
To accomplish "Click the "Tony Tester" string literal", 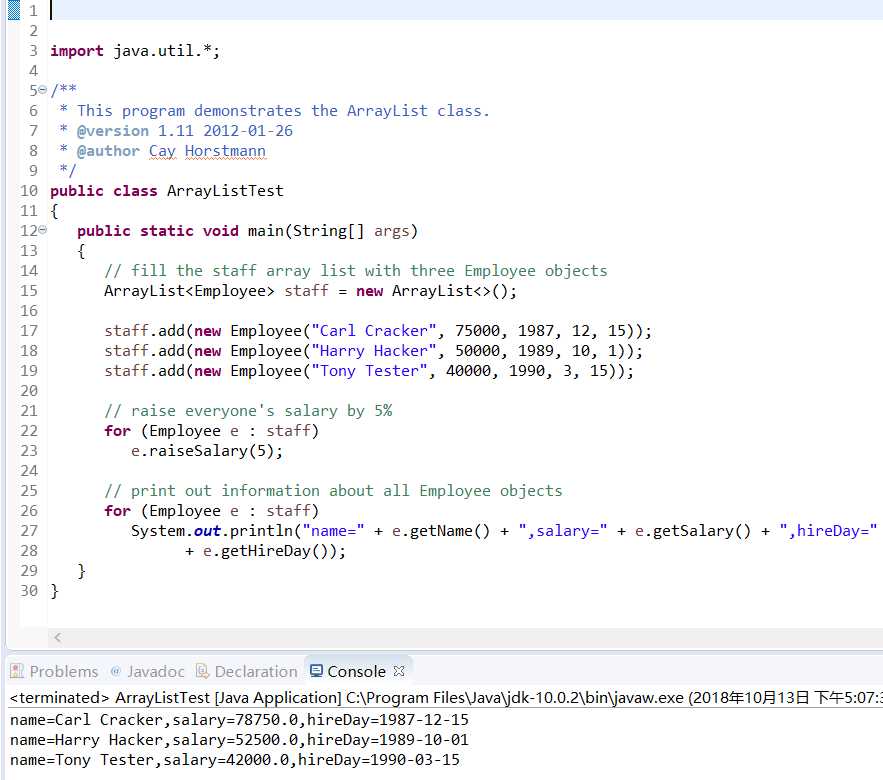I will [369, 371].
